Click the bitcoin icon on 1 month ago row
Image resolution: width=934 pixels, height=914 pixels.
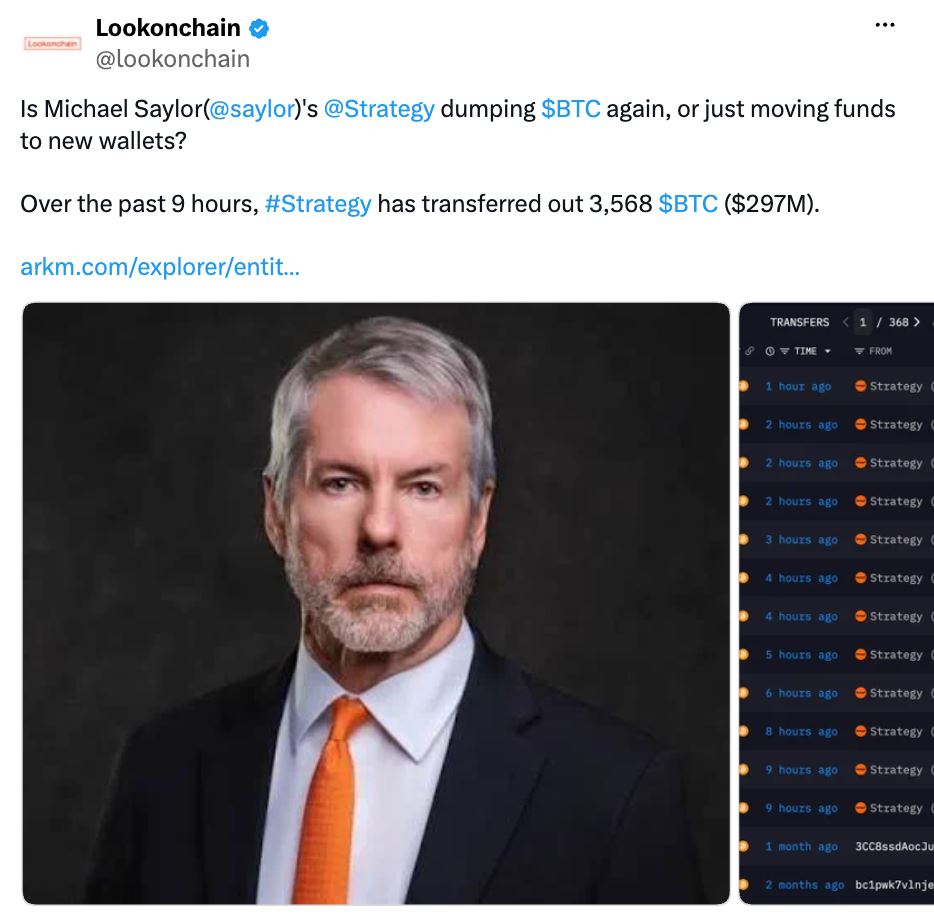743,846
